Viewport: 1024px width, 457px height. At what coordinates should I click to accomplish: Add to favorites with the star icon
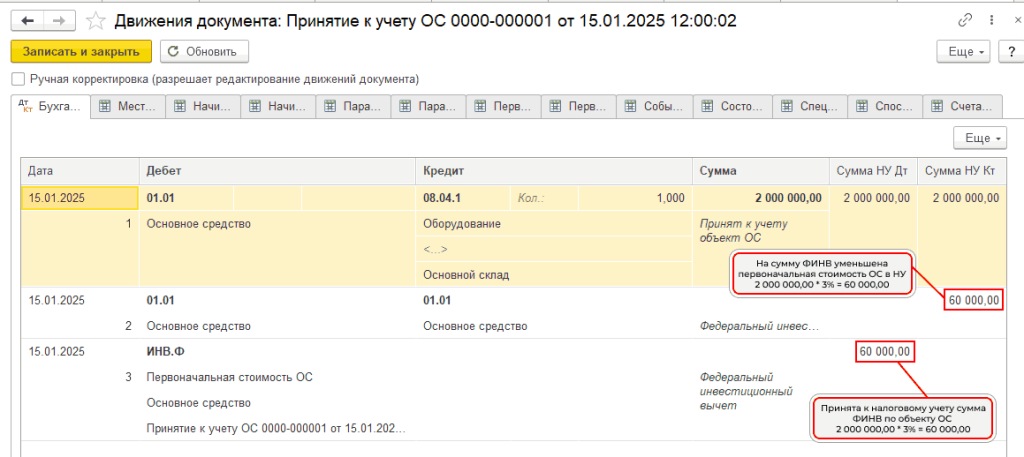point(95,21)
